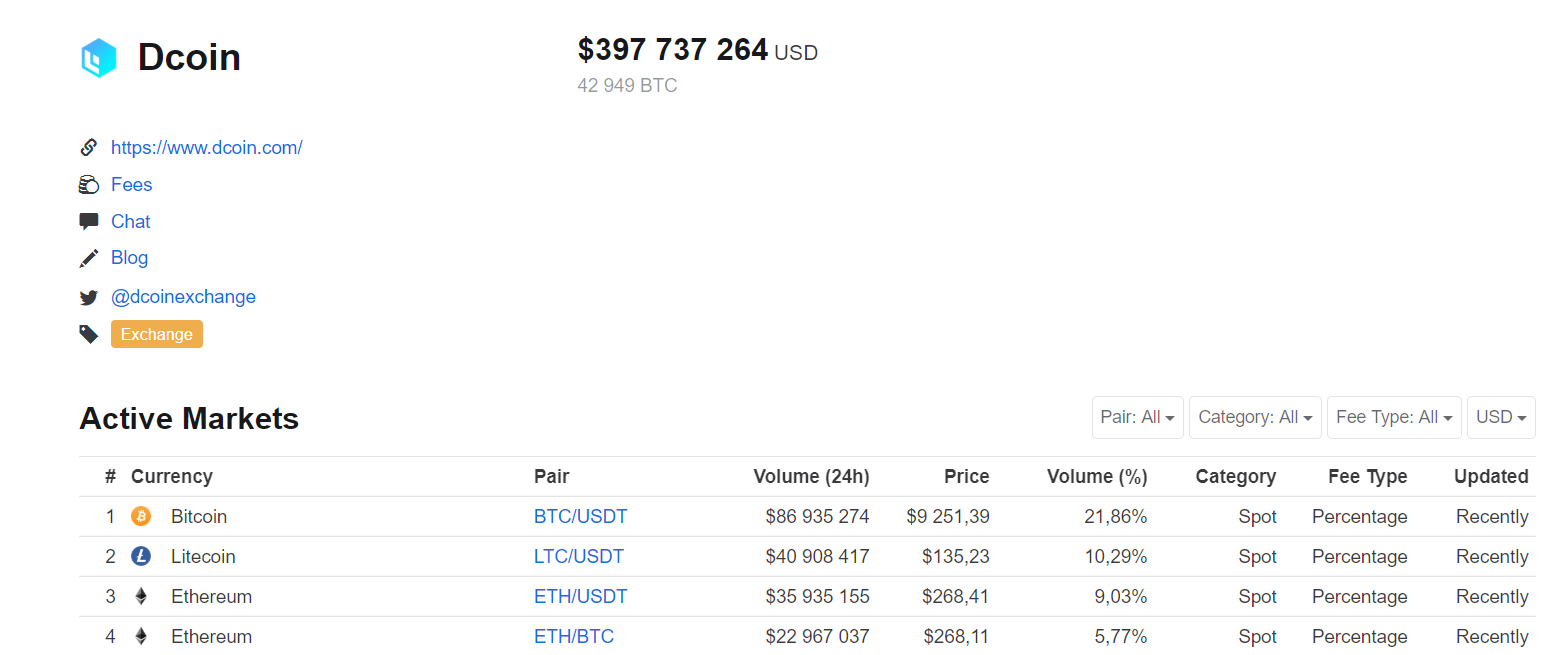The image size is (1566, 655).
Task: Click the Bitcoin coin icon in row 1
Action: (141, 516)
